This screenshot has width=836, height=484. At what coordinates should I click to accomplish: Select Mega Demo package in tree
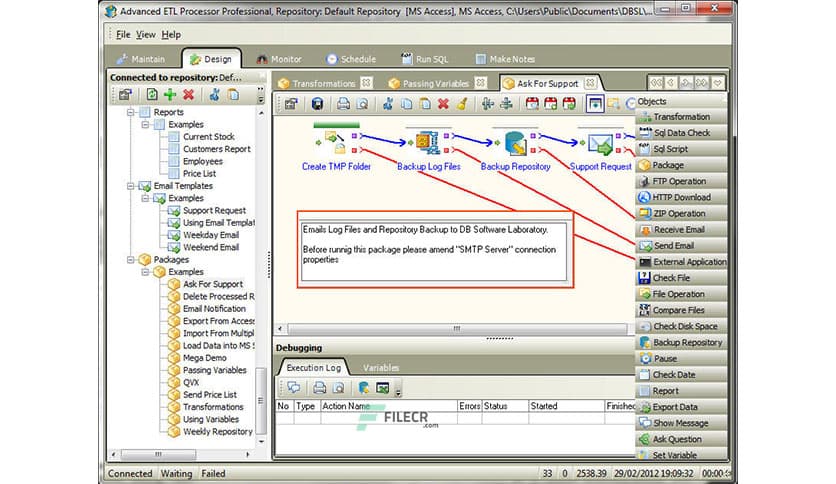(x=205, y=358)
